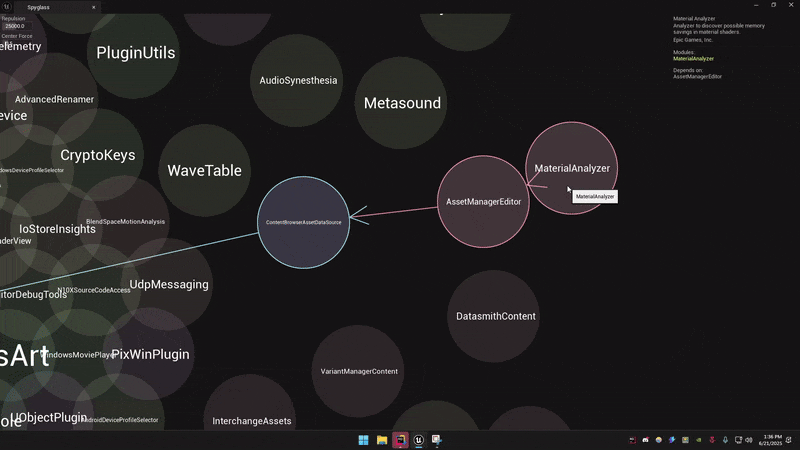Switch to Unreal Engine in the taskbar
Image resolution: width=800 pixels, height=450 pixels.
click(x=419, y=440)
